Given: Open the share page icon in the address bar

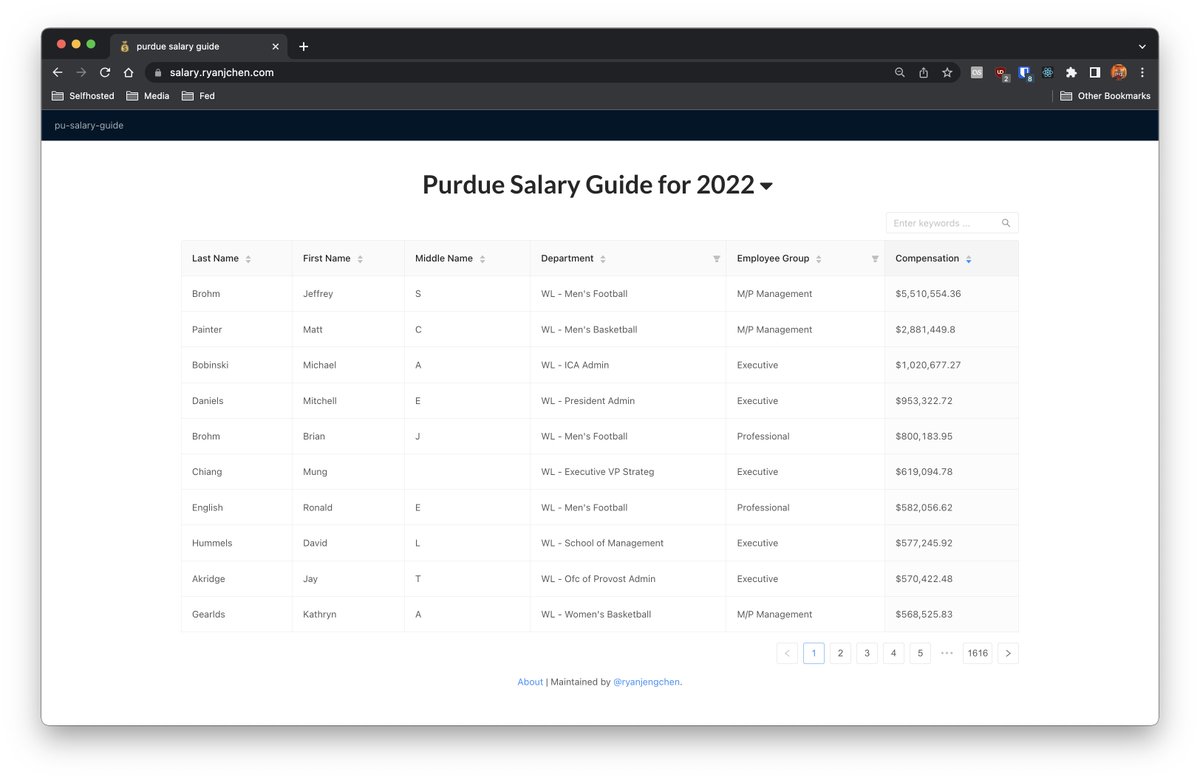Looking at the screenshot, I should [x=923, y=72].
